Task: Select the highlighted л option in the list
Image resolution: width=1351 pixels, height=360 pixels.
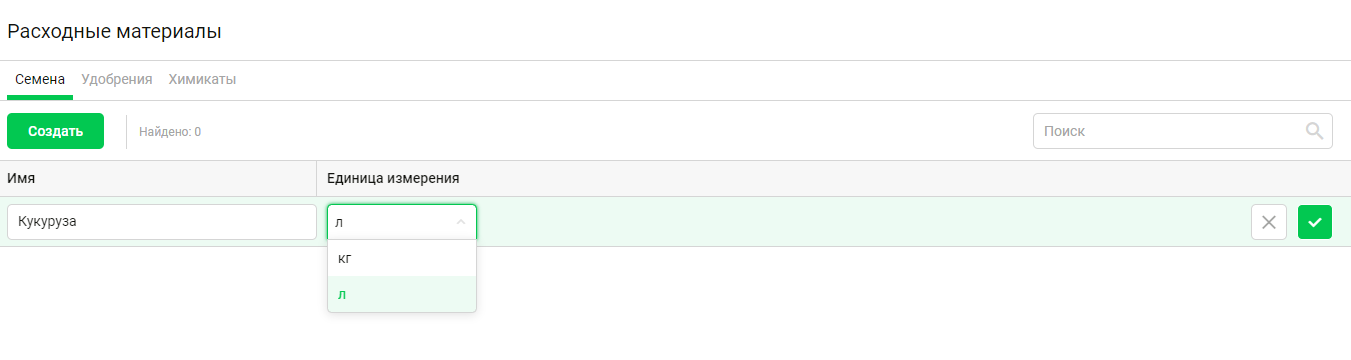Action: 402,294
